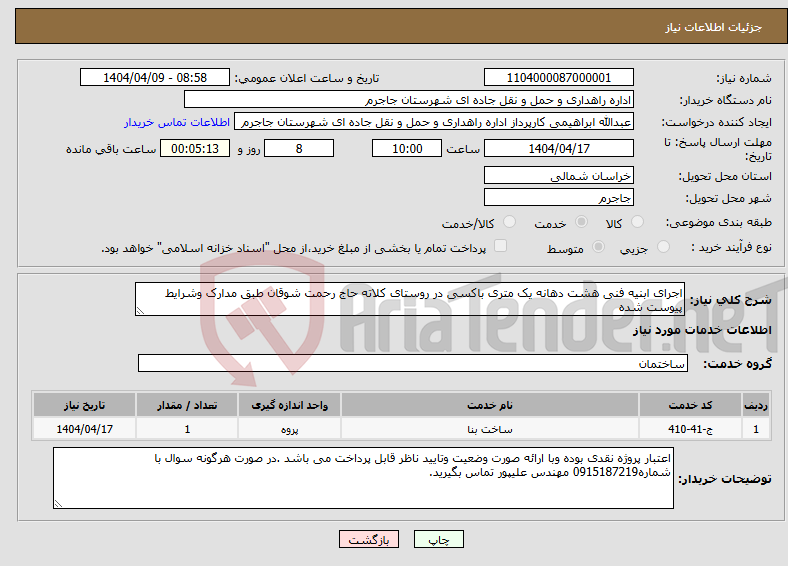Click the resize handle of the description text area
This screenshot has height=566, width=788.
point(140,311)
